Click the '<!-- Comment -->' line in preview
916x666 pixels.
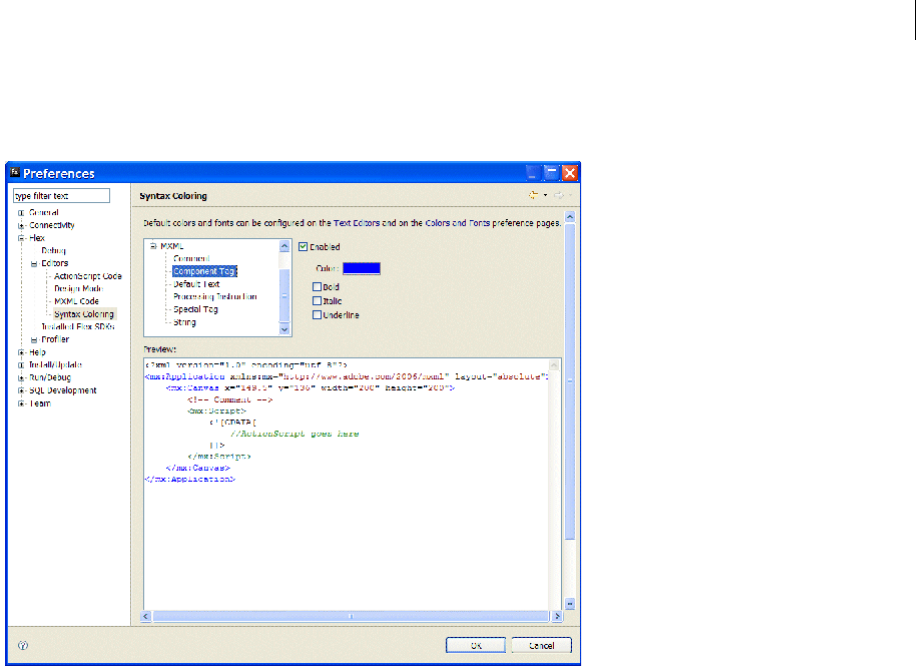point(230,400)
